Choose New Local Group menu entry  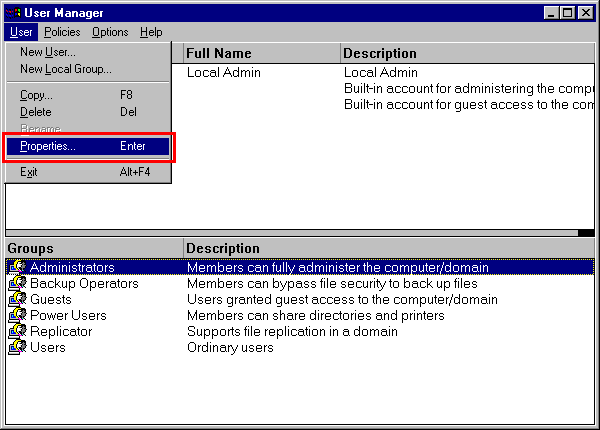(x=66, y=69)
